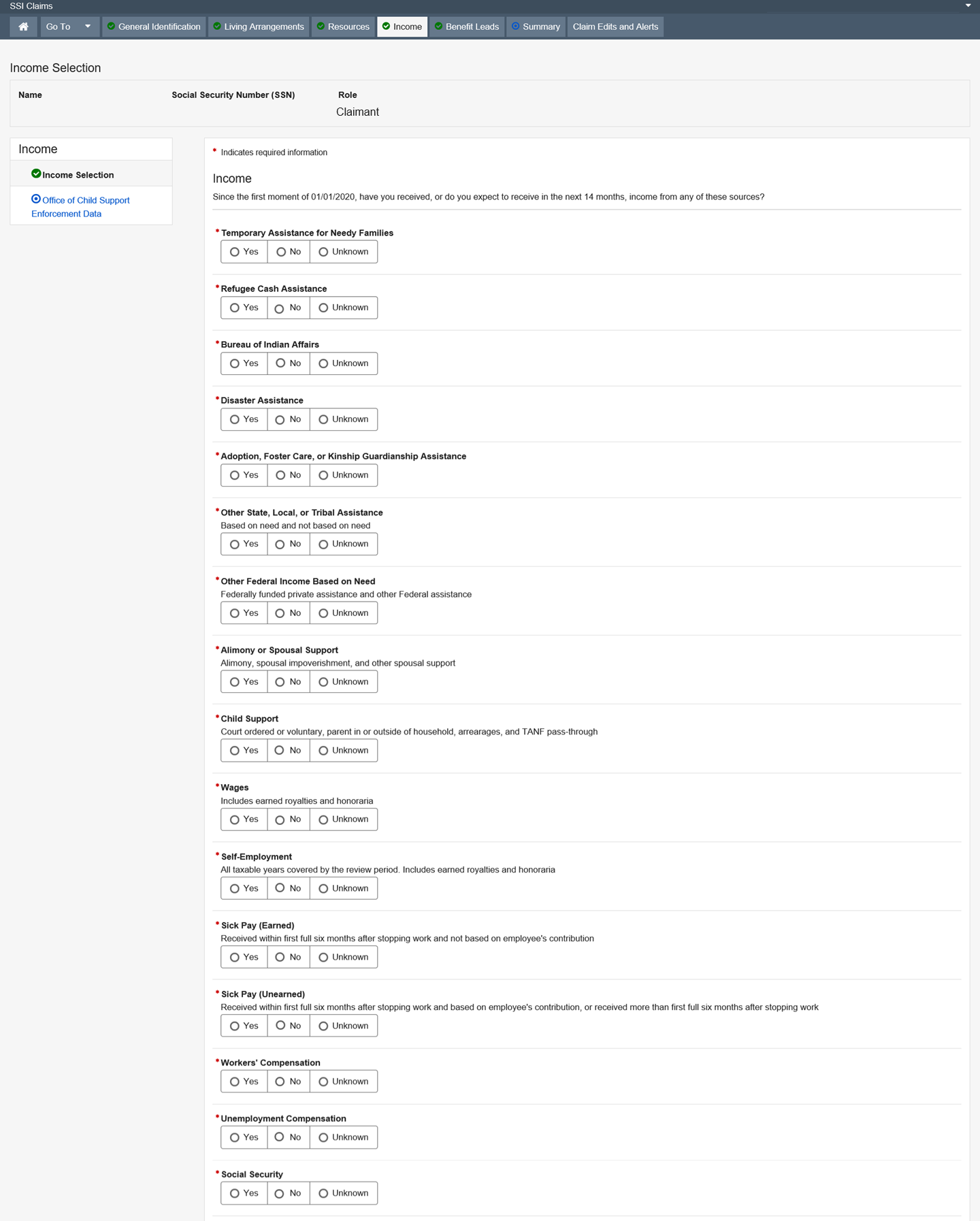Click the Home icon in navigation bar

[23, 27]
